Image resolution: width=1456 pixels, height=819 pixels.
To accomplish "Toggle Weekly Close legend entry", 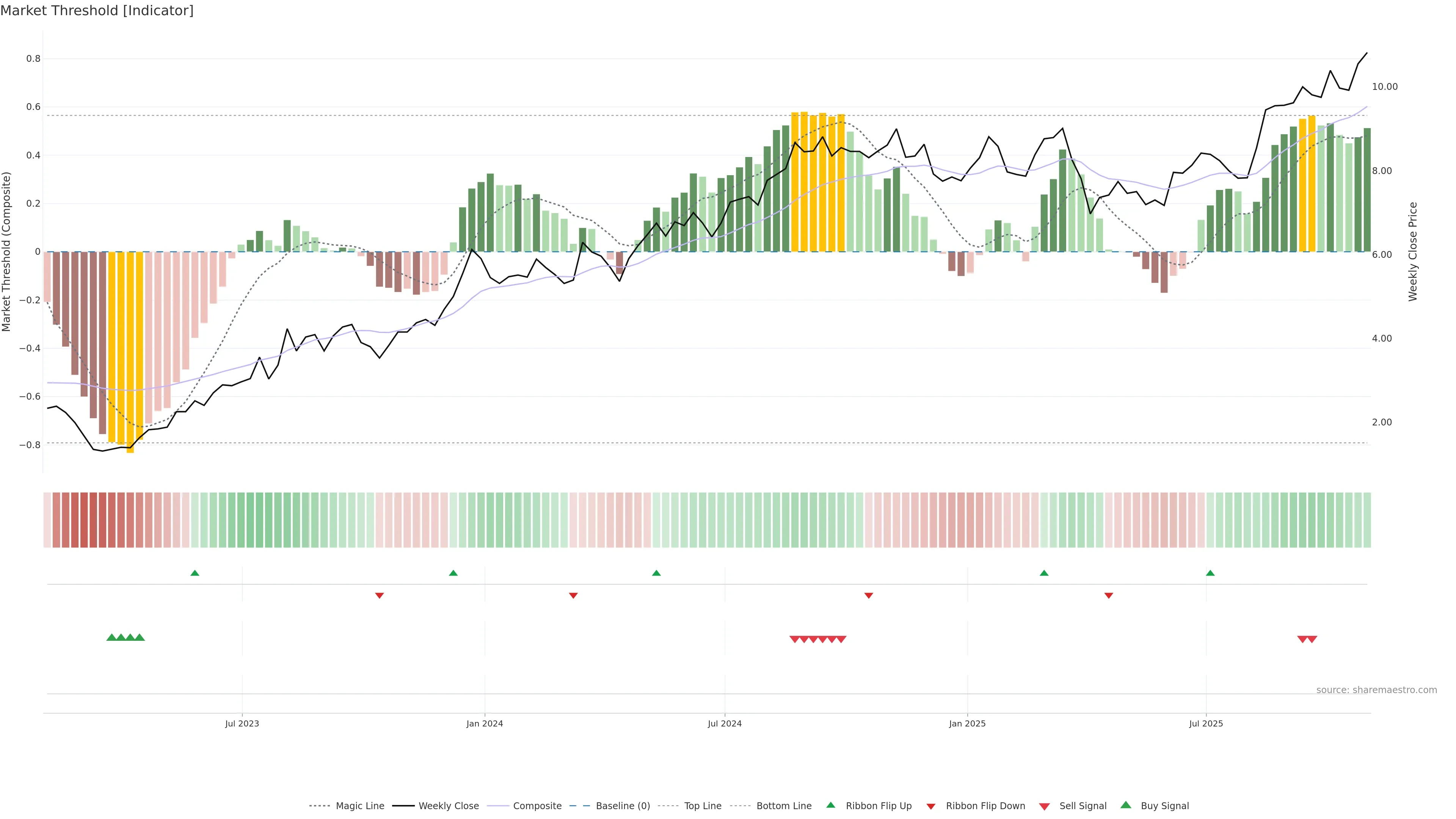I will pyautogui.click(x=448, y=806).
